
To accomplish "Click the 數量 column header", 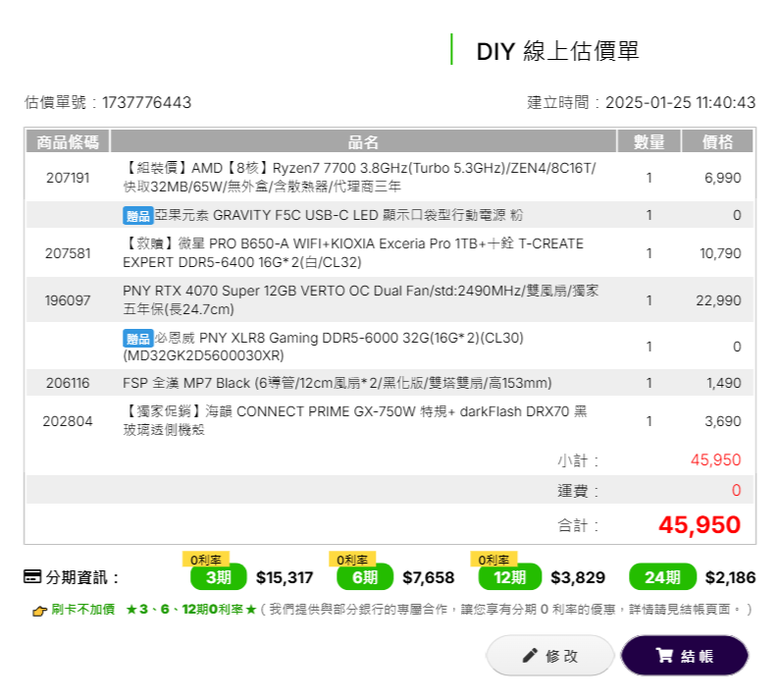I will [649, 142].
